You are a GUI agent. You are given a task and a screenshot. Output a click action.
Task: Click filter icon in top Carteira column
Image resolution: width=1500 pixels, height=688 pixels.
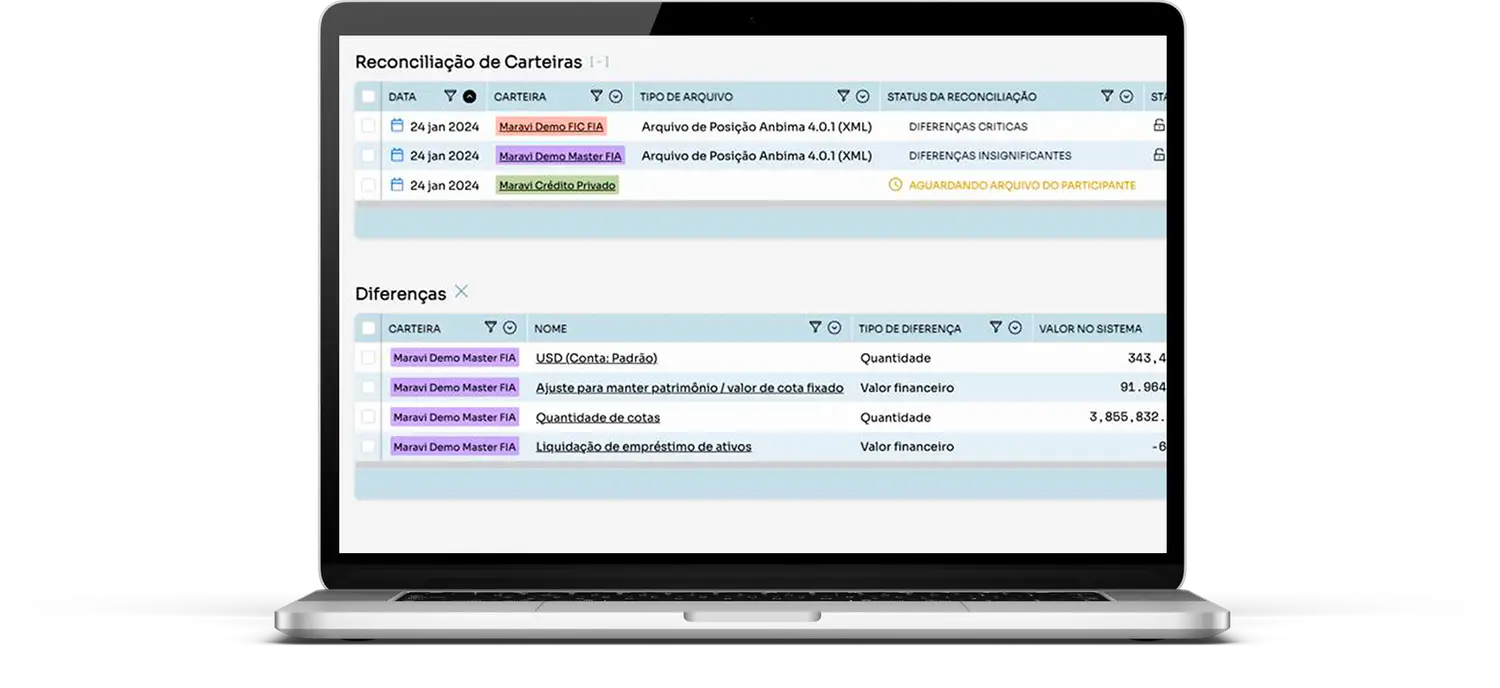[x=596, y=97]
